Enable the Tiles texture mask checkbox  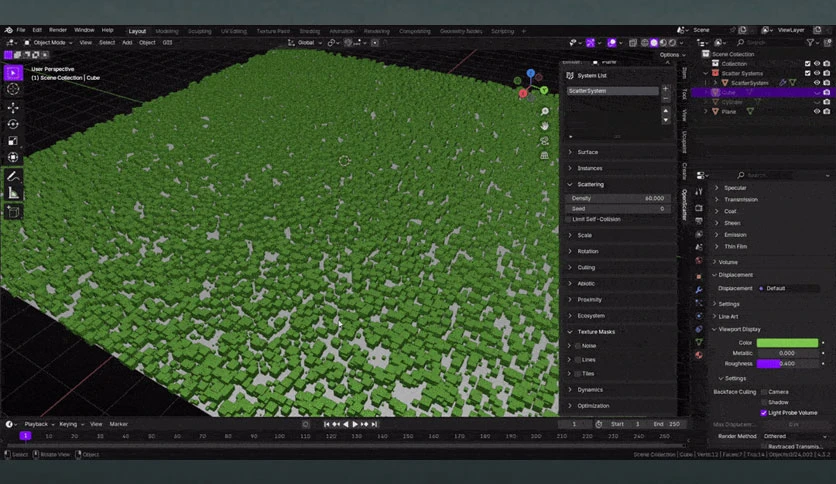coord(577,374)
